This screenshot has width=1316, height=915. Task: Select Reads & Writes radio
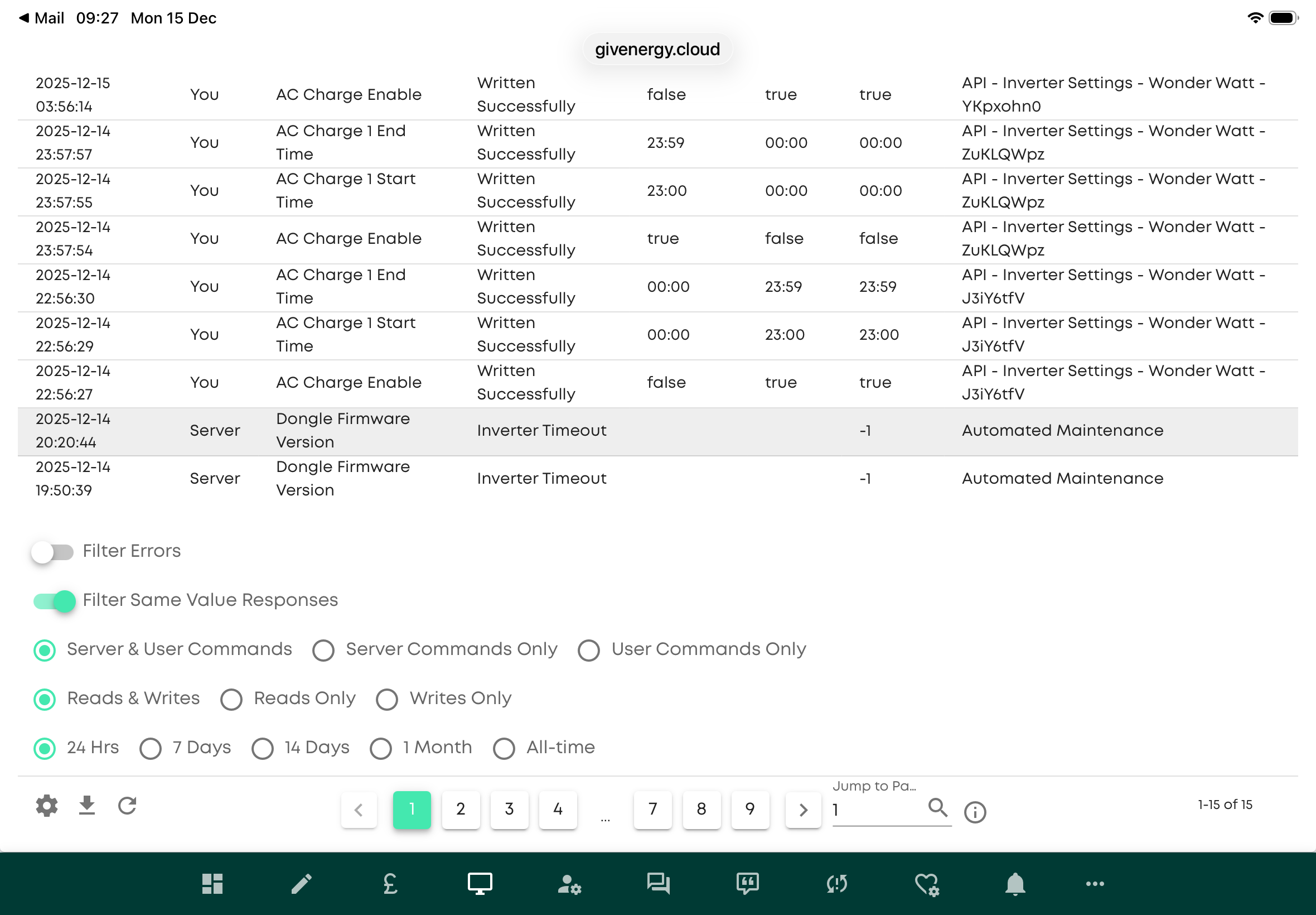(x=45, y=699)
